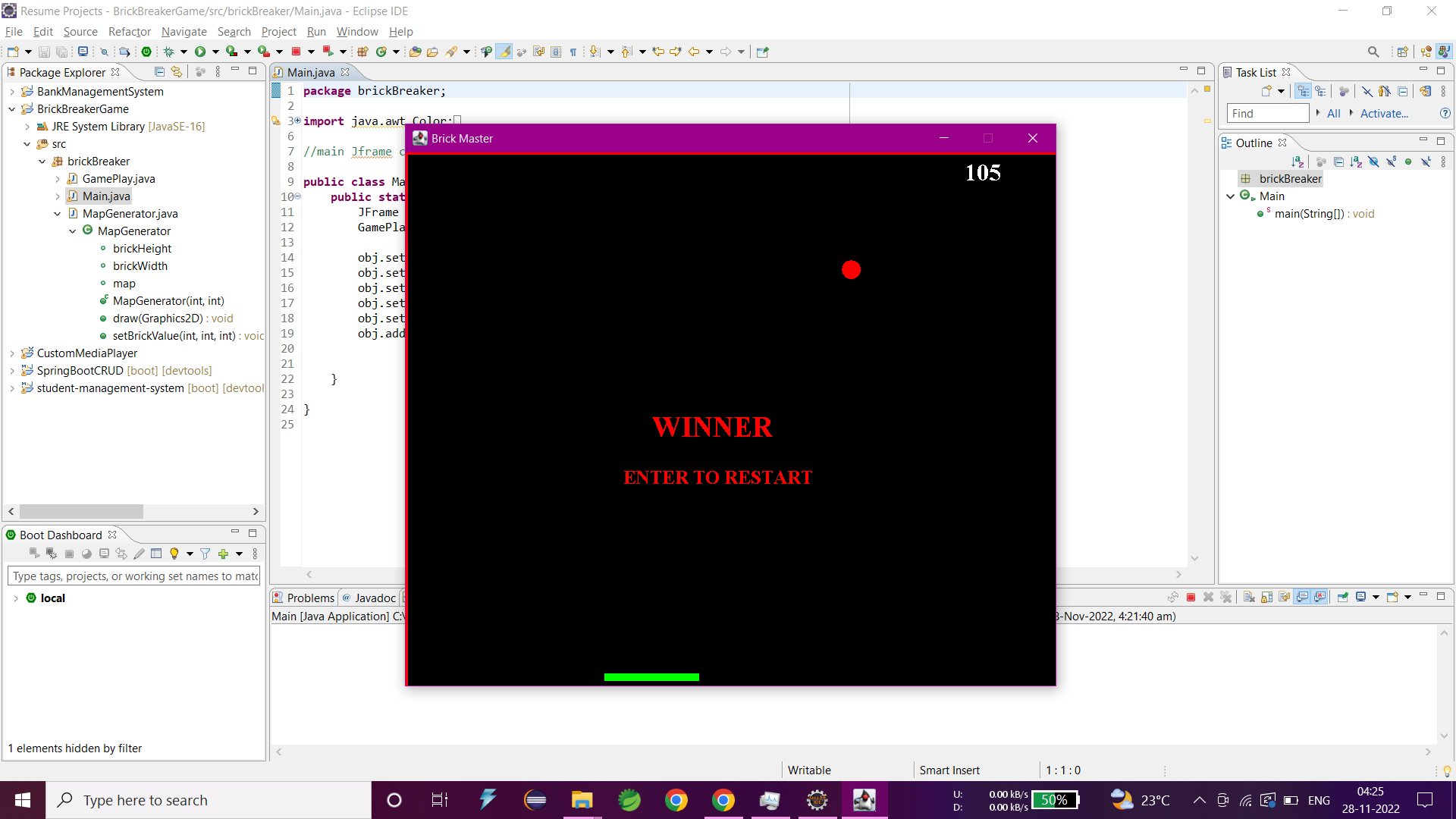Click the Find field in the Task List
Viewport: 1456px width, 819px height.
[x=1267, y=113]
